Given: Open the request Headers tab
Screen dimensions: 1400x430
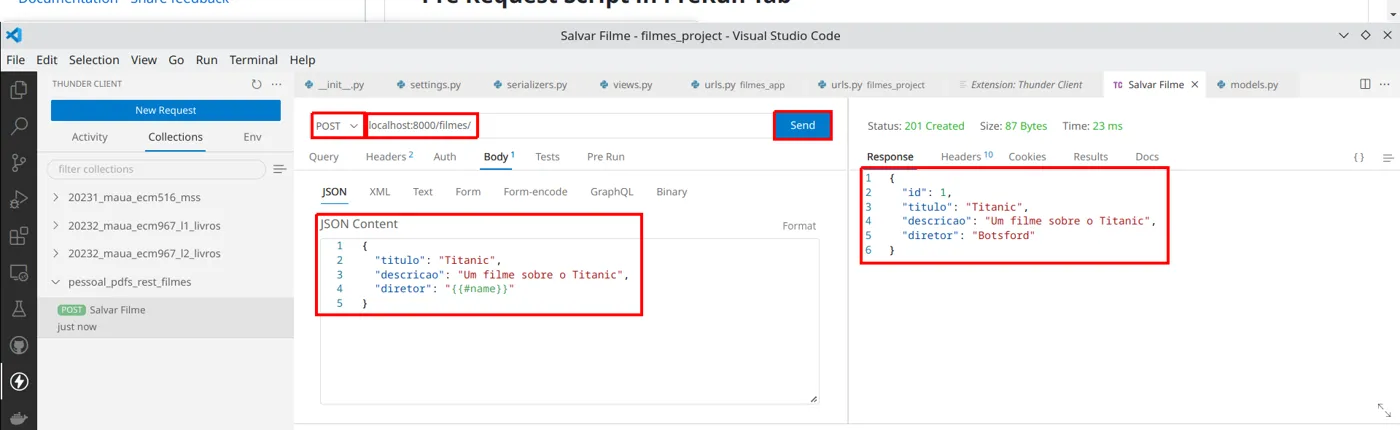Looking at the screenshot, I should point(389,157).
